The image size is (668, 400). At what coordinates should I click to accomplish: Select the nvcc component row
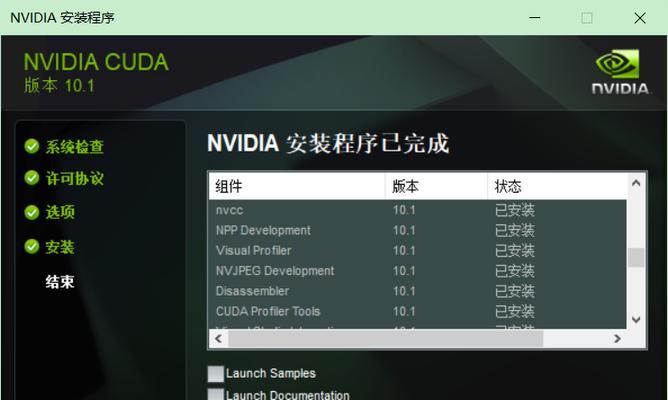[418, 210]
